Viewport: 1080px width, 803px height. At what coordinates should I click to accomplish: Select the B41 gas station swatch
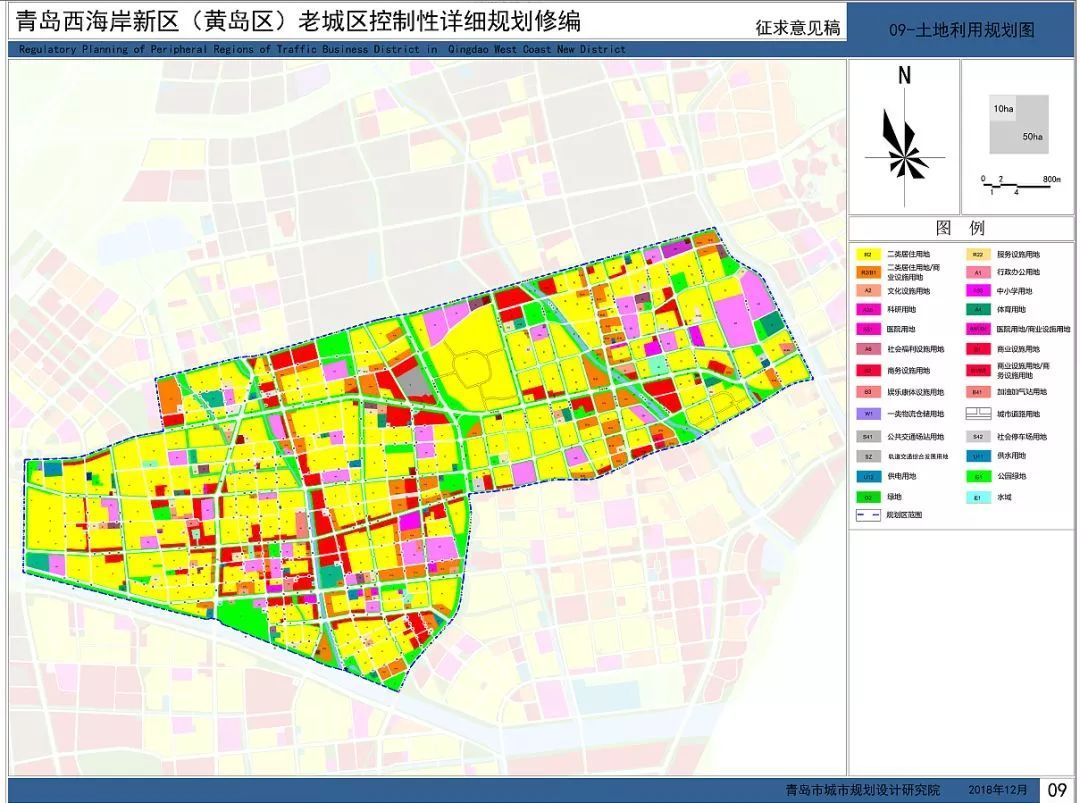pos(978,392)
